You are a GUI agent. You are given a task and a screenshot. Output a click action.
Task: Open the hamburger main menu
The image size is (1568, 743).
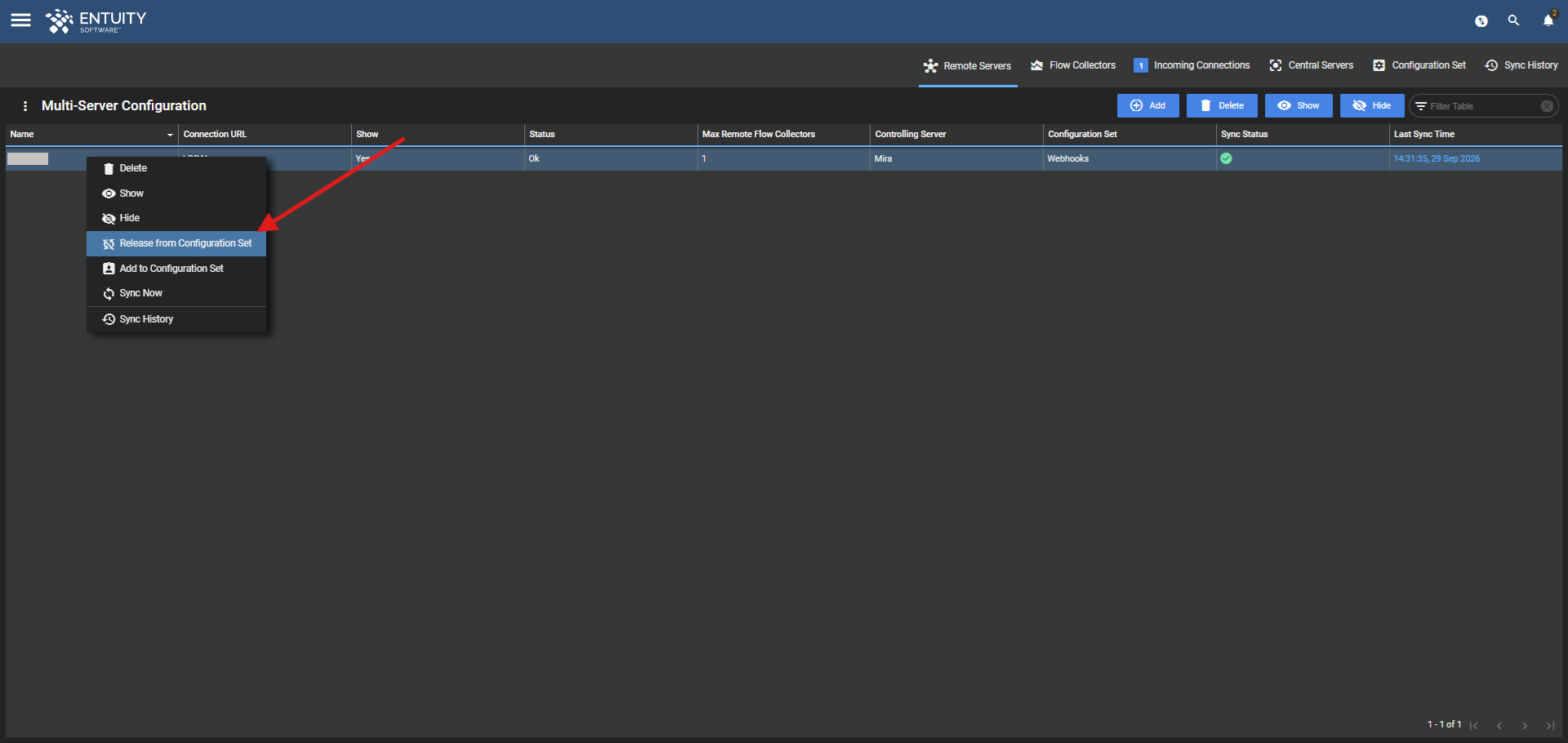21,20
